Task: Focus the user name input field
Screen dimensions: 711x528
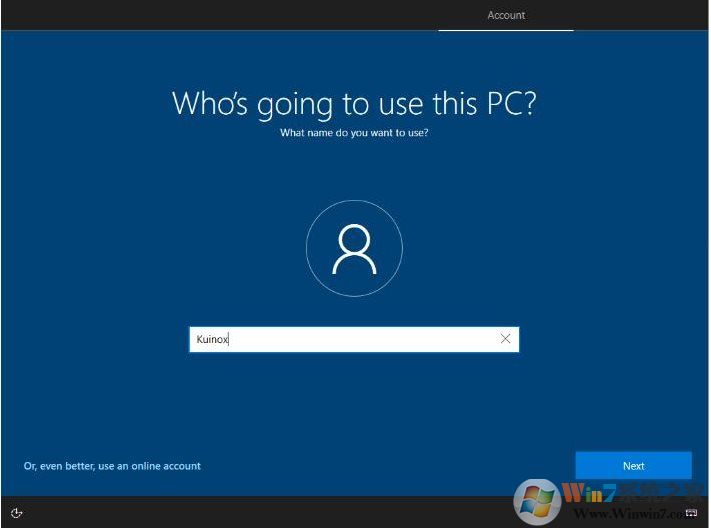Action: 340,339
